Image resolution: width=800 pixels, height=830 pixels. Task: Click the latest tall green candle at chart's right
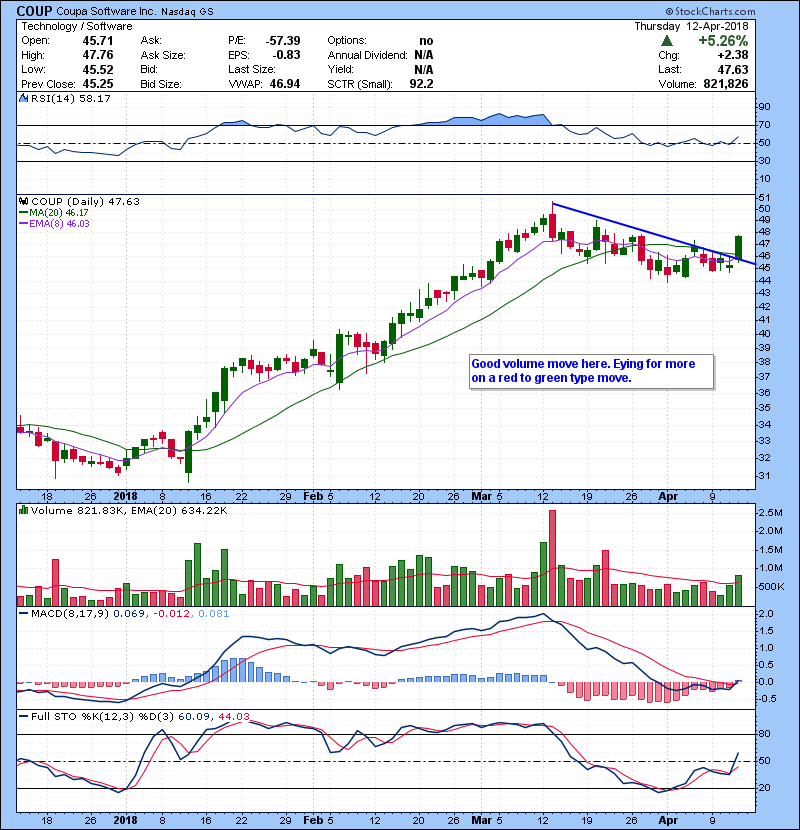[739, 247]
